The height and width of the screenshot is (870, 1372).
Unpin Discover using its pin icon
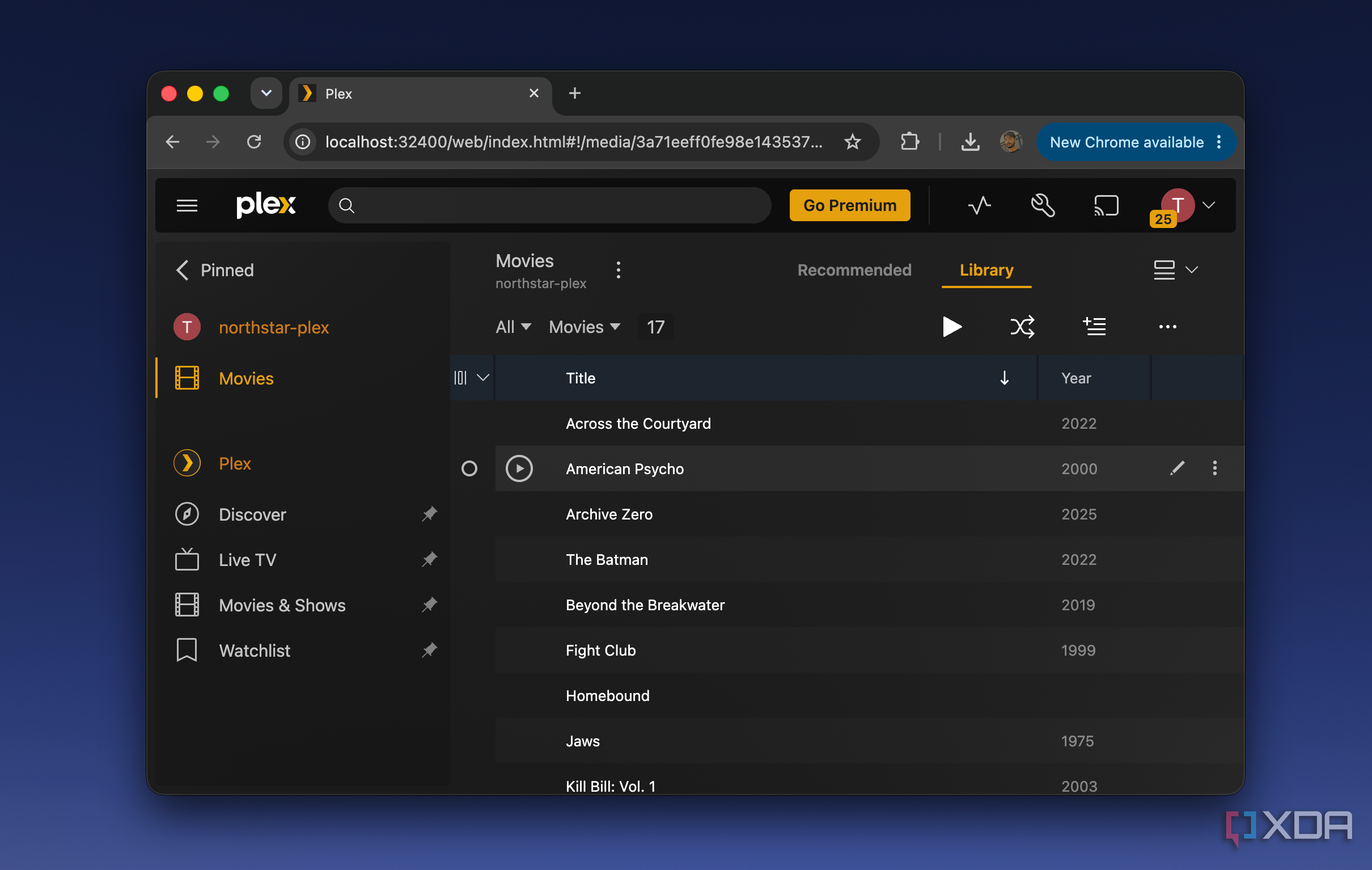(429, 514)
